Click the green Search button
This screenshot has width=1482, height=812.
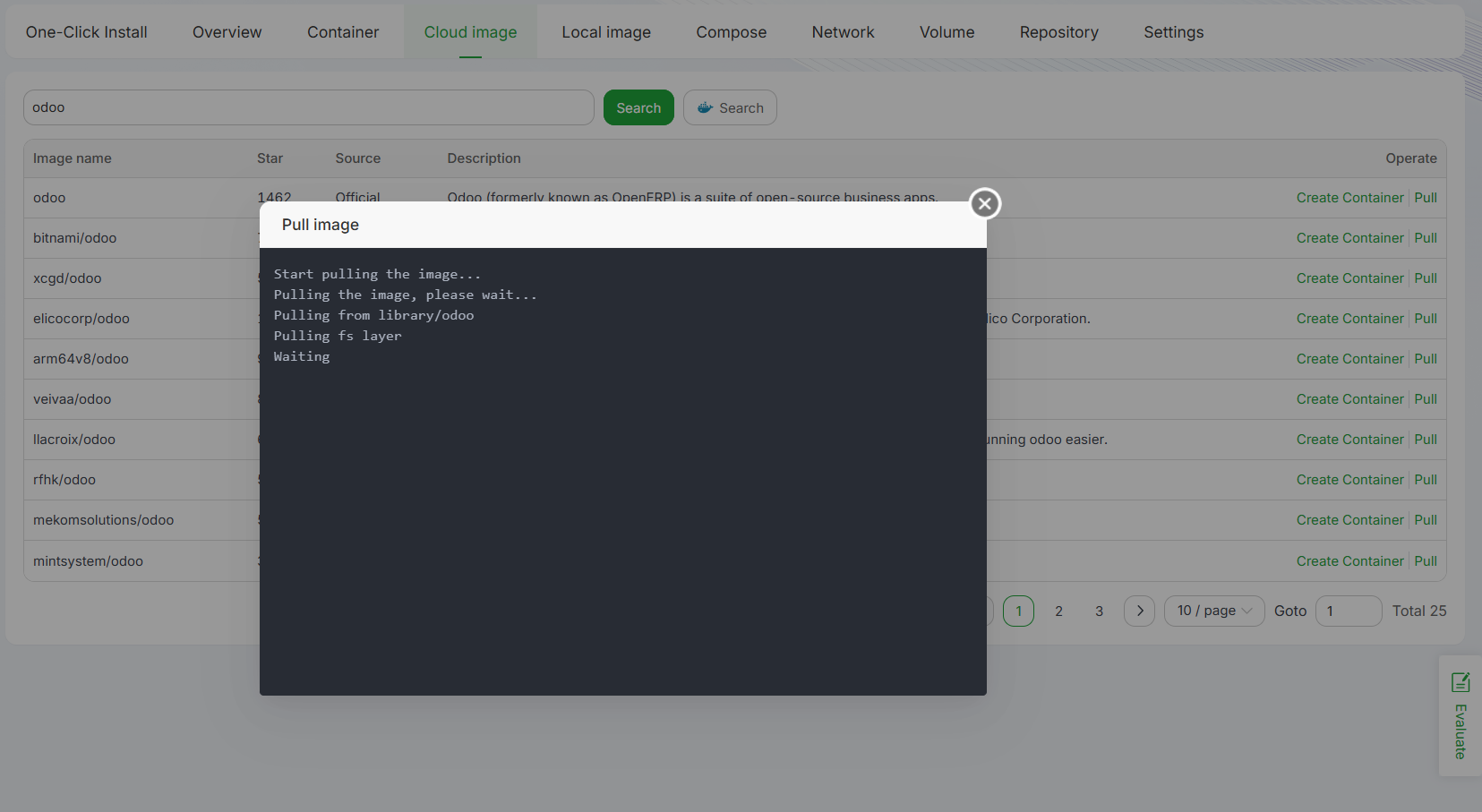(638, 107)
